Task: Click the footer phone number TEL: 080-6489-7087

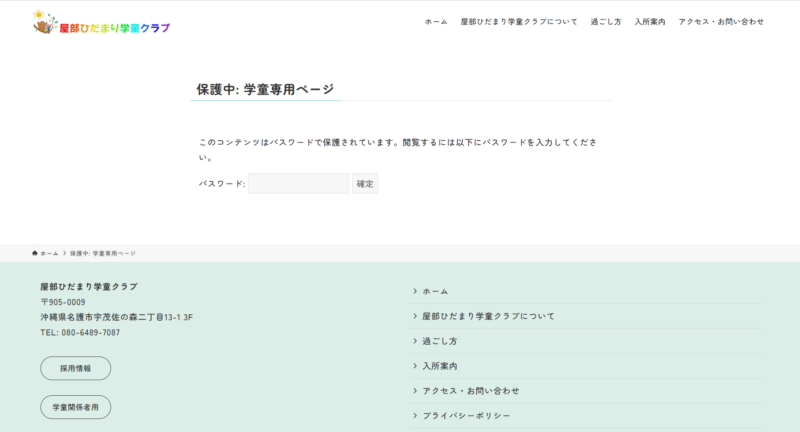Action: coord(80,333)
